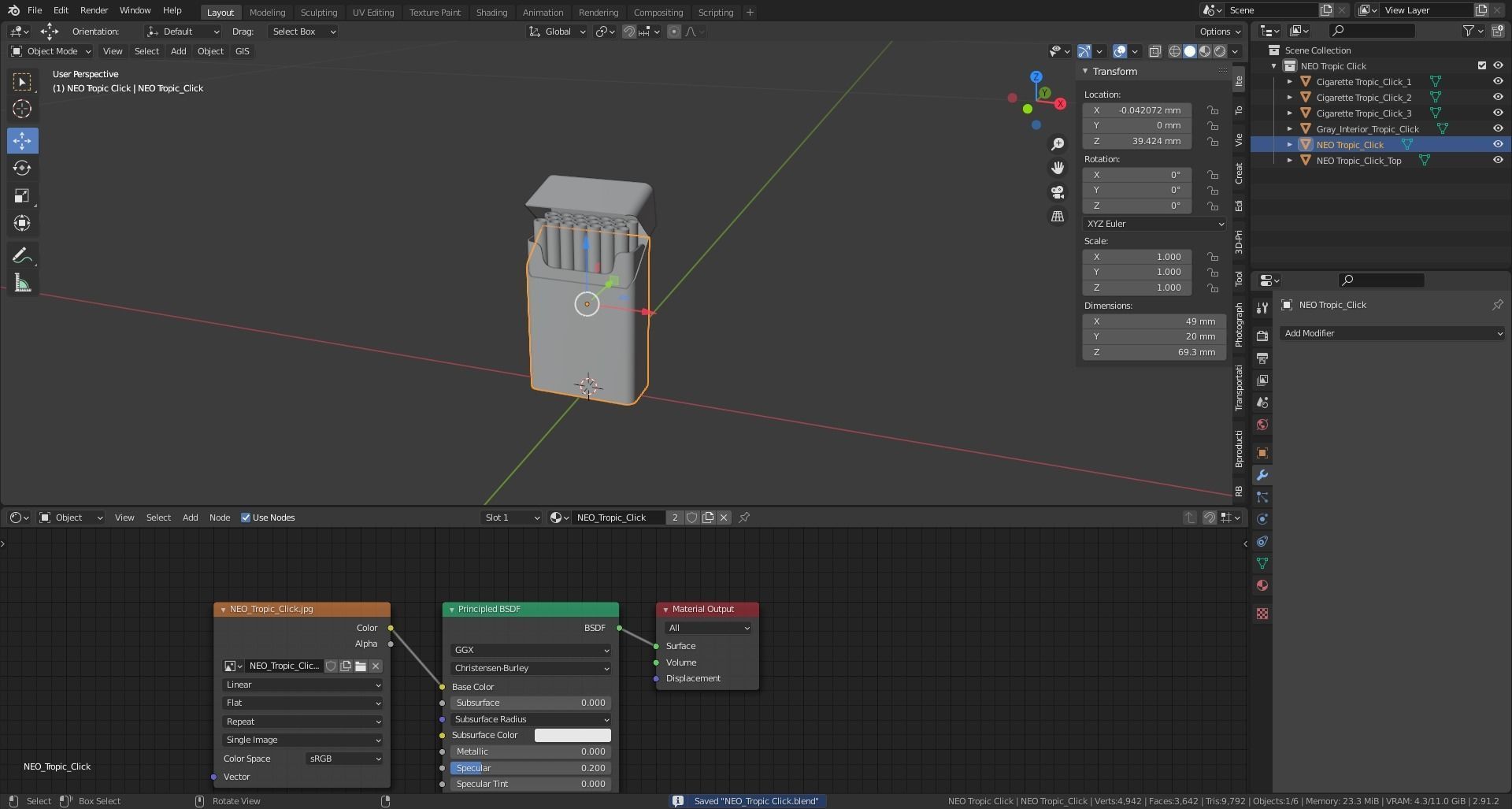Toggle Use Nodes checkbox
This screenshot has width=1512, height=809.
tap(246, 518)
